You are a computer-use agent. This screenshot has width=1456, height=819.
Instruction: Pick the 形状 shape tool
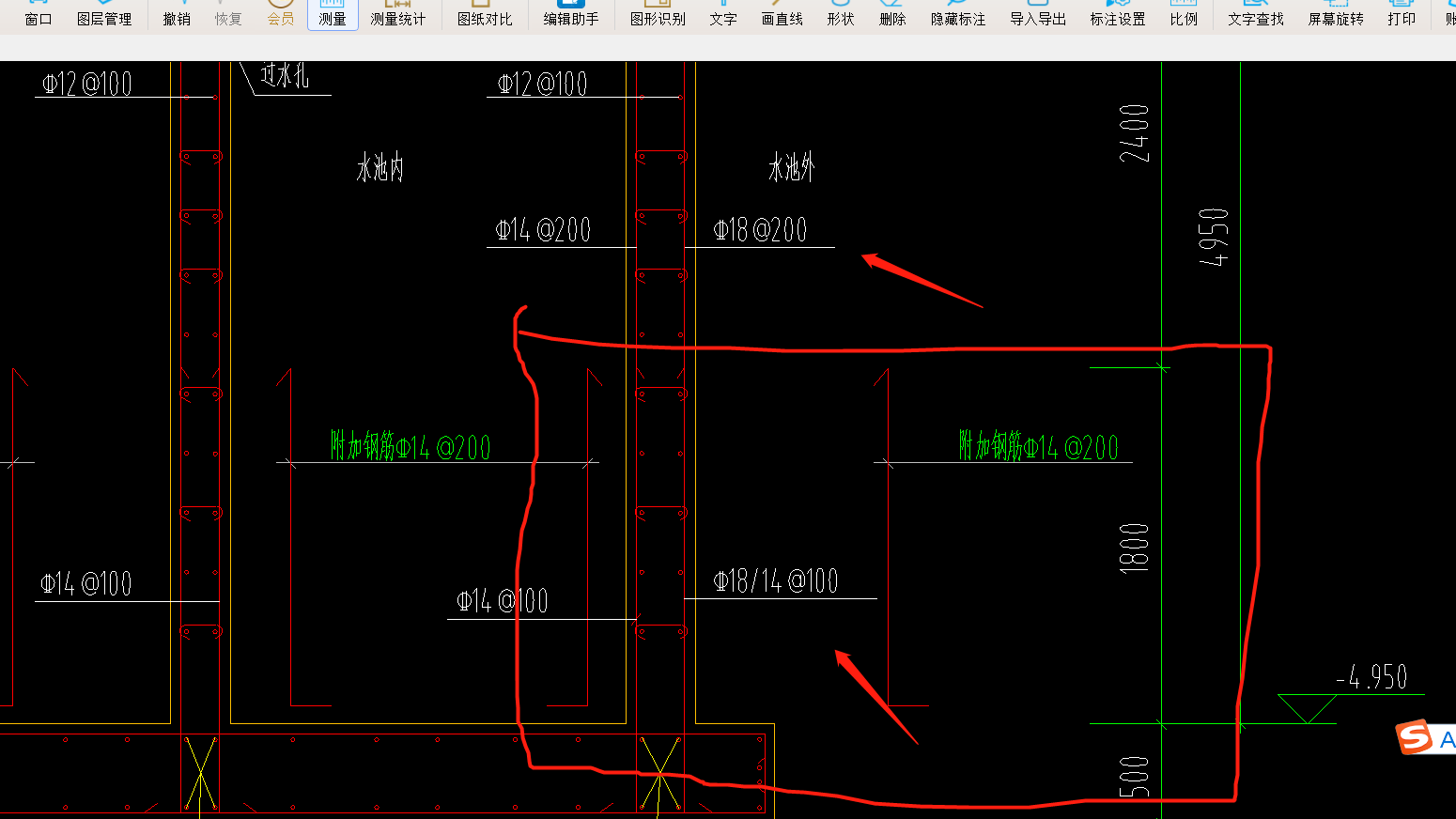(x=841, y=14)
